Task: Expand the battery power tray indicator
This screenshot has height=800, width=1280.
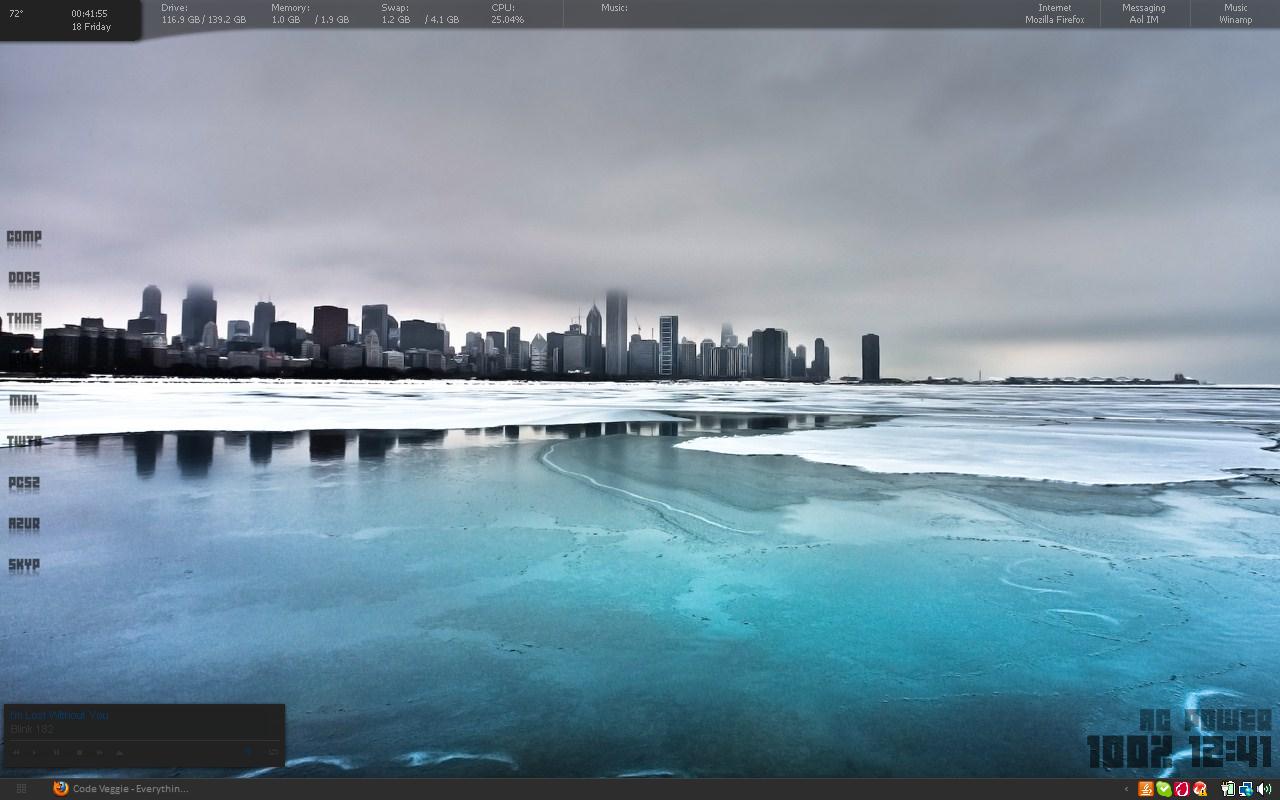Action: point(1228,789)
